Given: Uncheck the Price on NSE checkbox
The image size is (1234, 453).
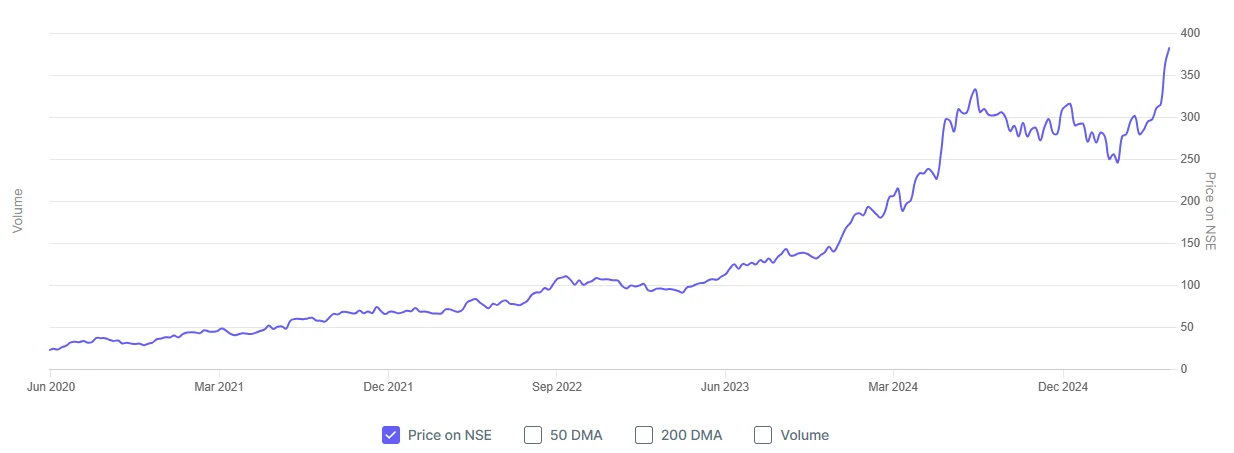Looking at the screenshot, I should coord(391,435).
